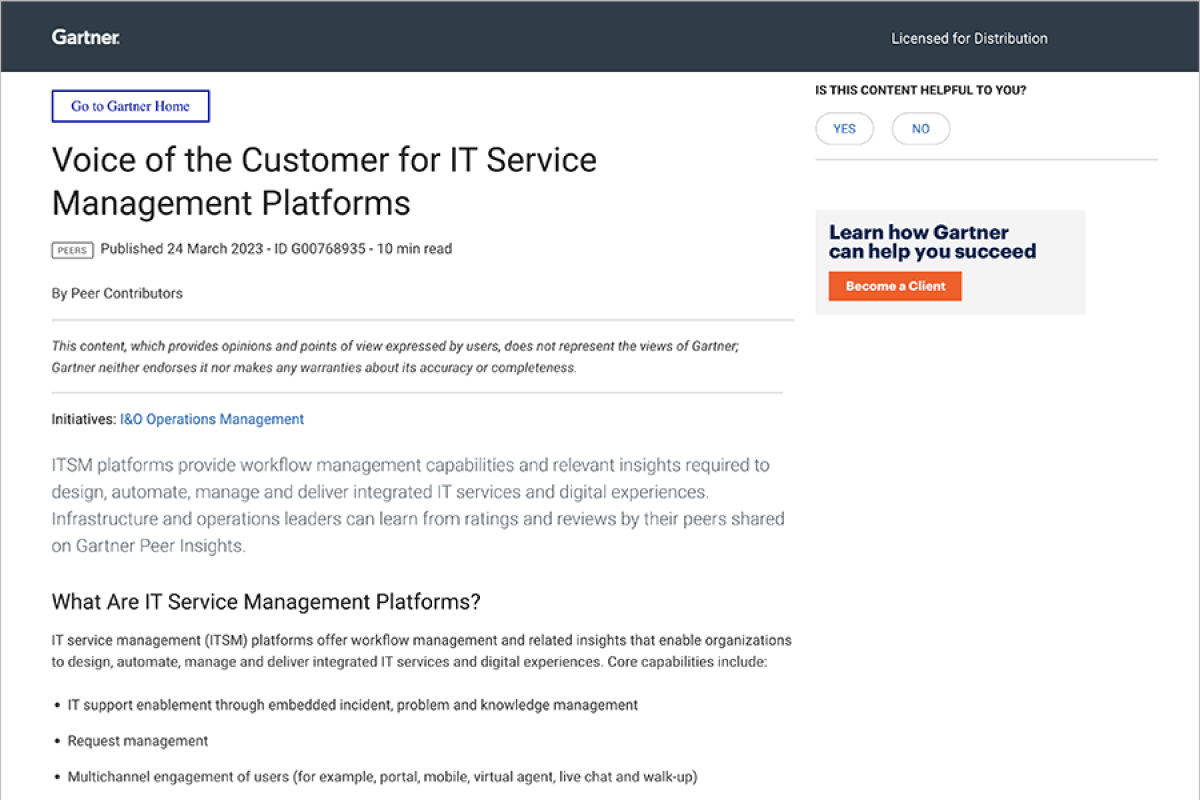Click the Licensed for Distribution text

(969, 38)
